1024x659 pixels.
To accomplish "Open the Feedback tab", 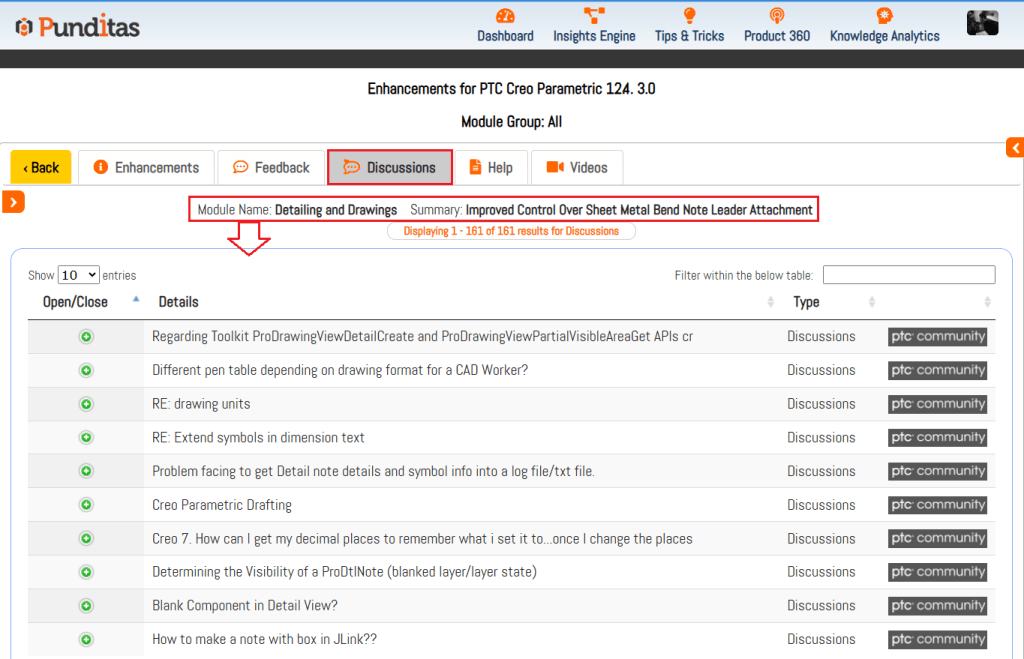I will pyautogui.click(x=271, y=168).
